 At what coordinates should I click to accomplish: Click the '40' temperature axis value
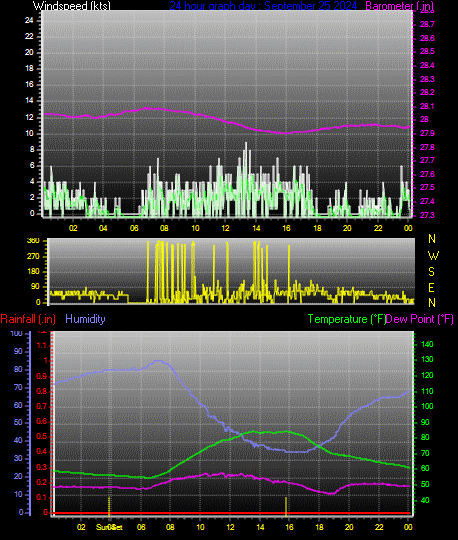click(425, 500)
